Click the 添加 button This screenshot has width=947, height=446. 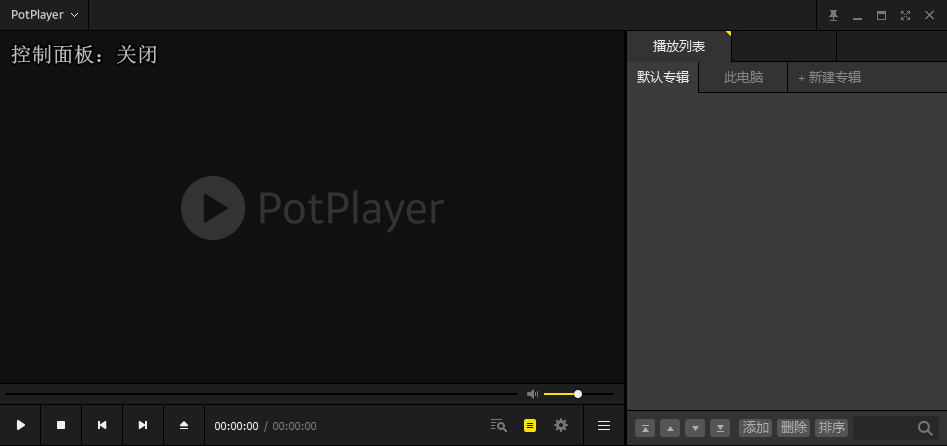coord(756,428)
